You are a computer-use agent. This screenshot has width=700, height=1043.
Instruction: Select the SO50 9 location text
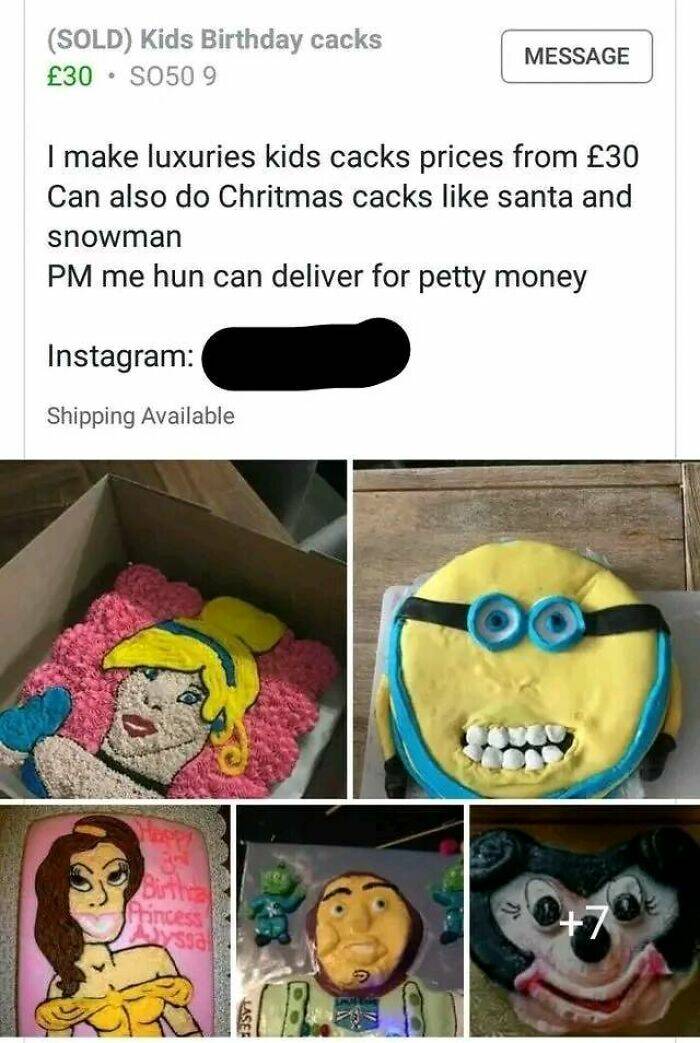point(168,76)
